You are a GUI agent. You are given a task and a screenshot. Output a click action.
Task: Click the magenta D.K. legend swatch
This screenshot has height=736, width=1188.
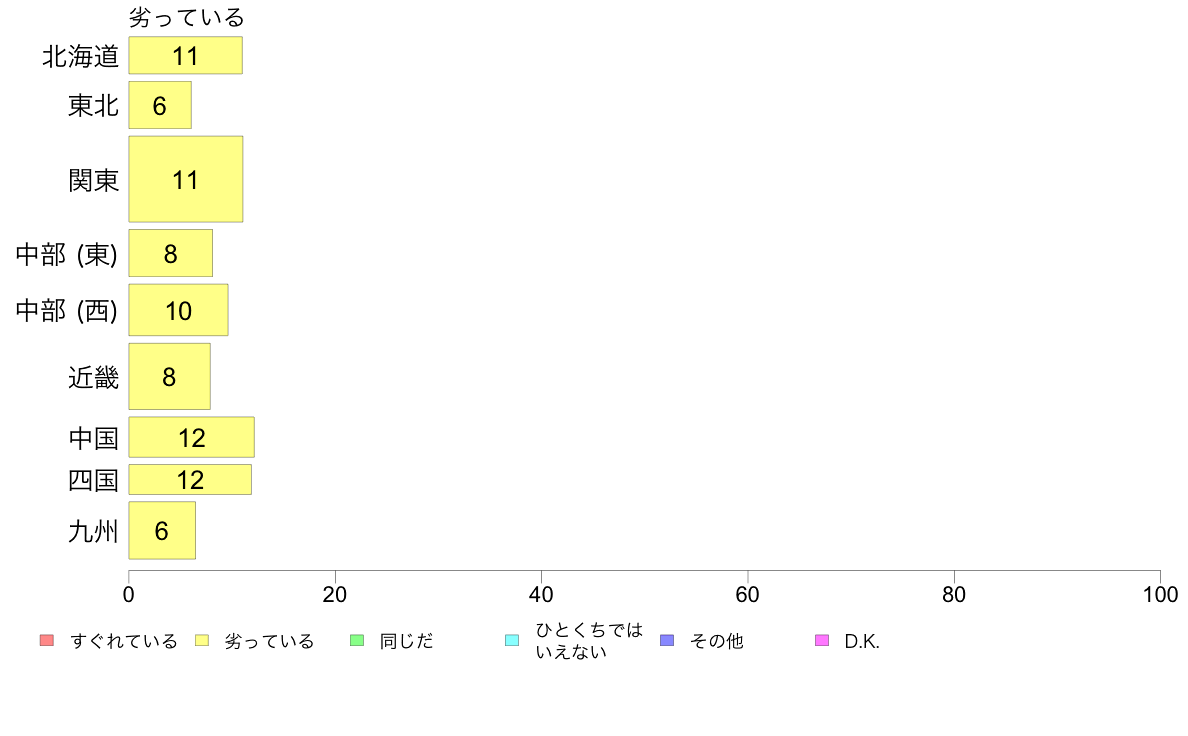[822, 640]
